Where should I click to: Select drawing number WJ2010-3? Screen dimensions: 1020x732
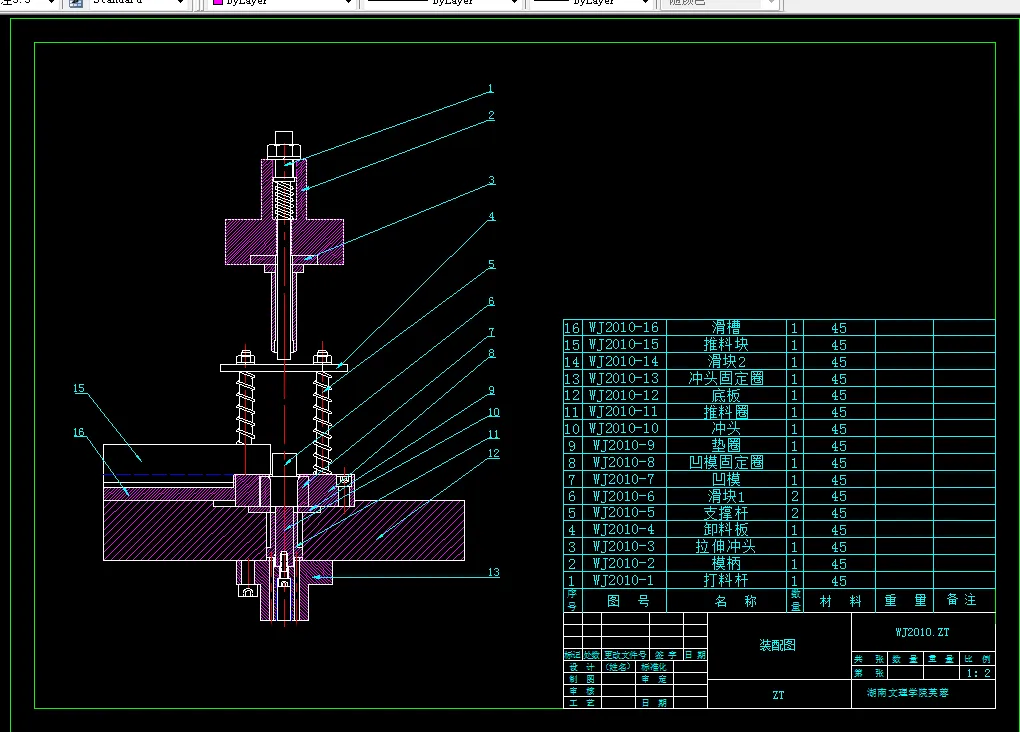pos(623,547)
